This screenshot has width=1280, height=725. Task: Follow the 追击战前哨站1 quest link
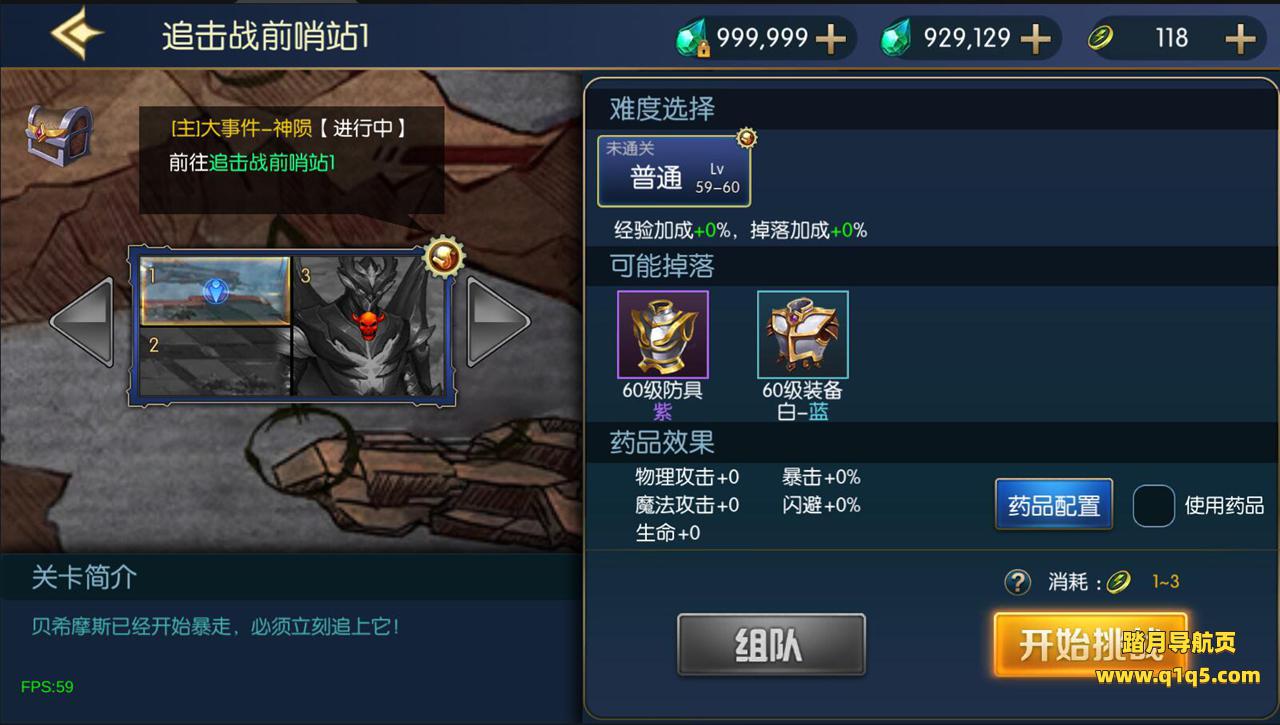272,162
